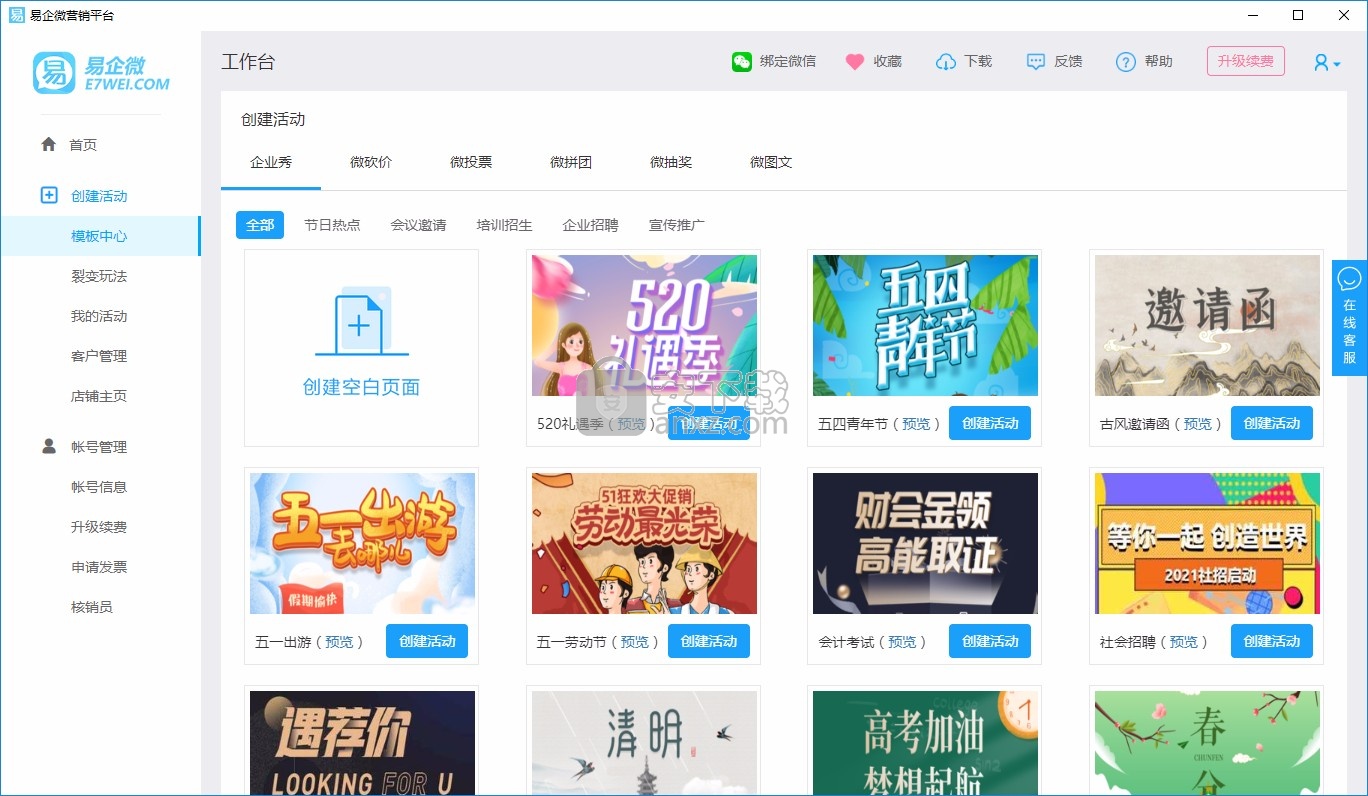Click the 财会金领 template thumbnail

925,543
